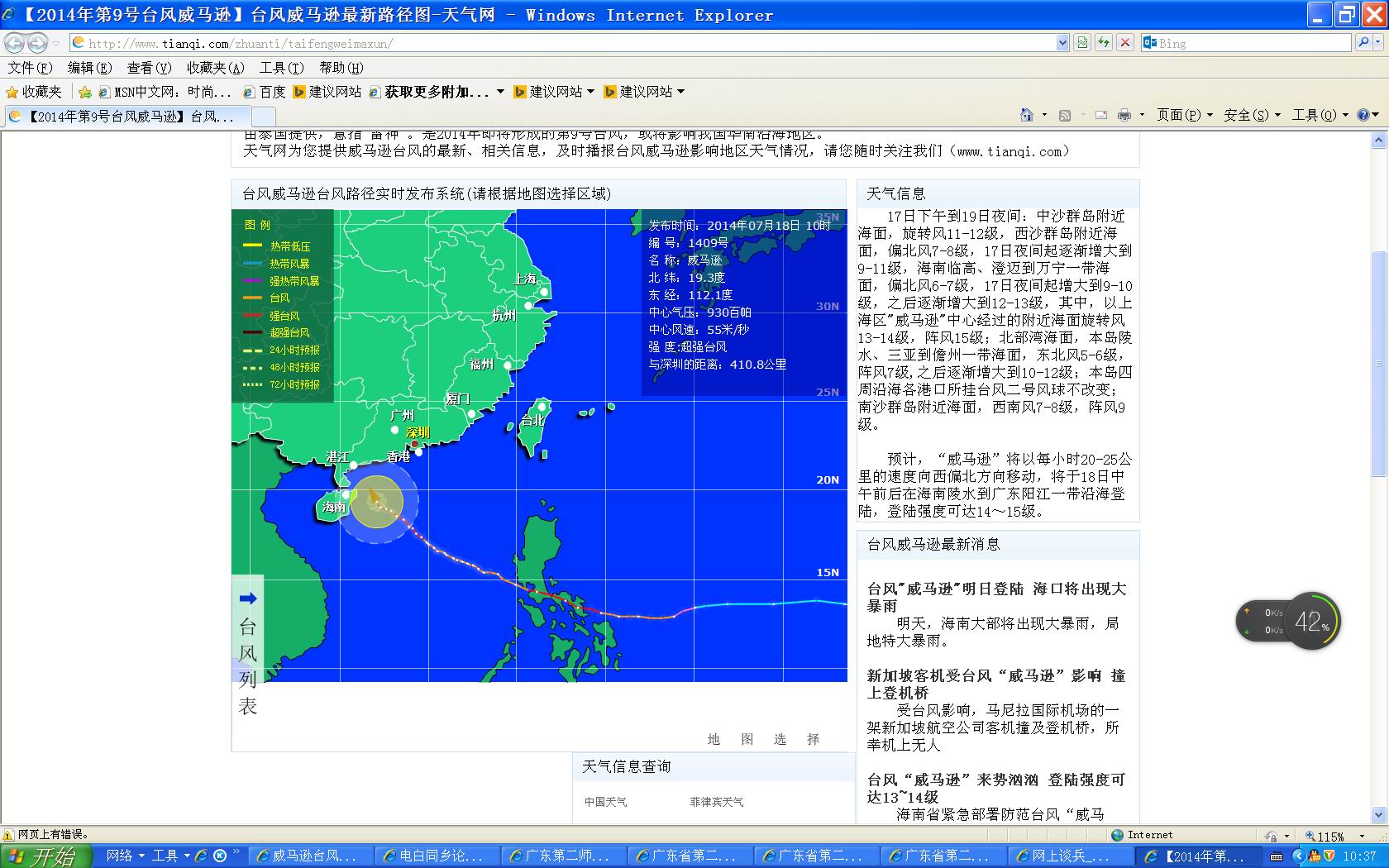Click the Compatibility View icon in the address bar
Screen dimensions: 1389x868
coord(1081,43)
